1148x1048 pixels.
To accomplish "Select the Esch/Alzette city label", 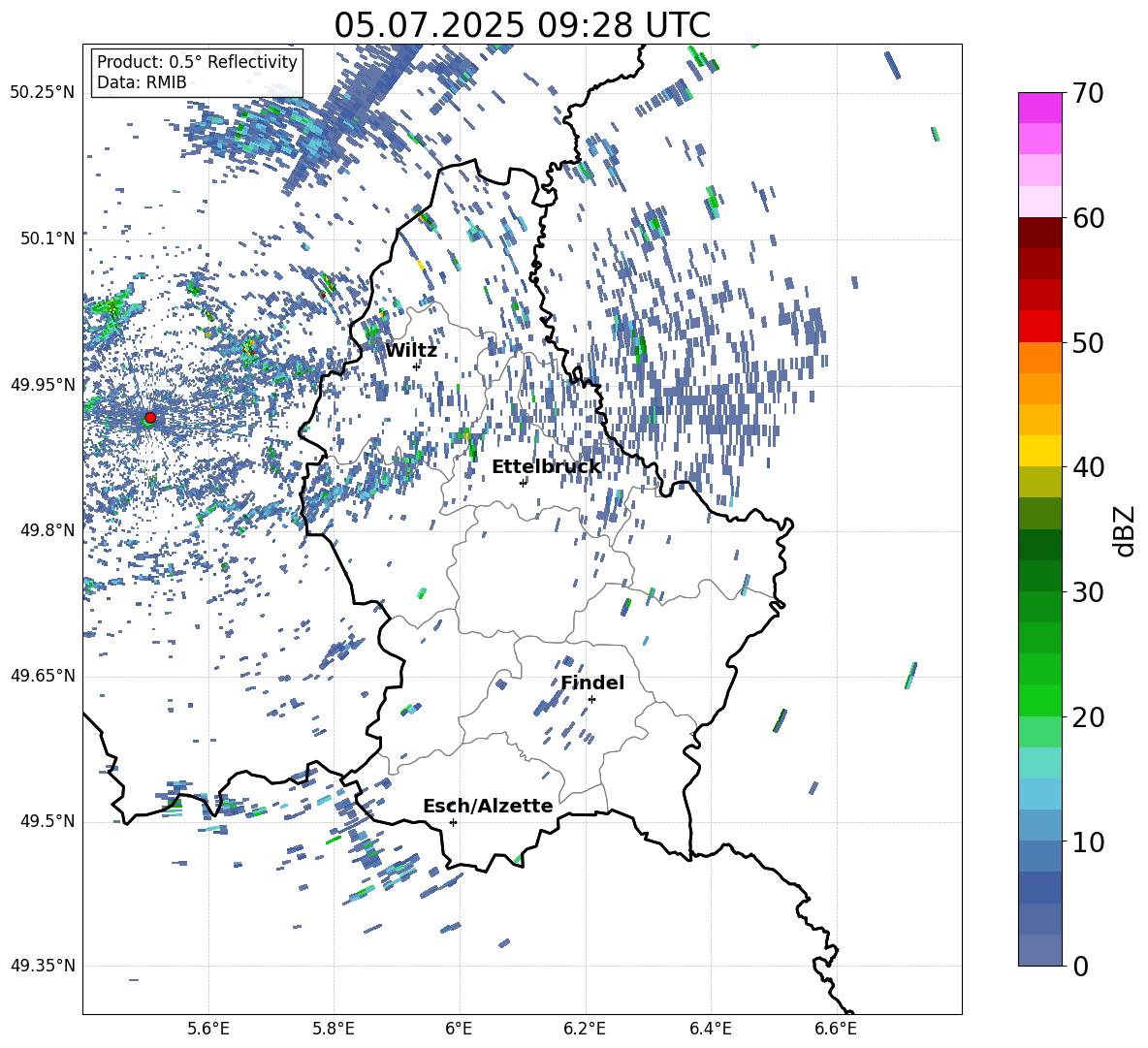I will 488,806.
